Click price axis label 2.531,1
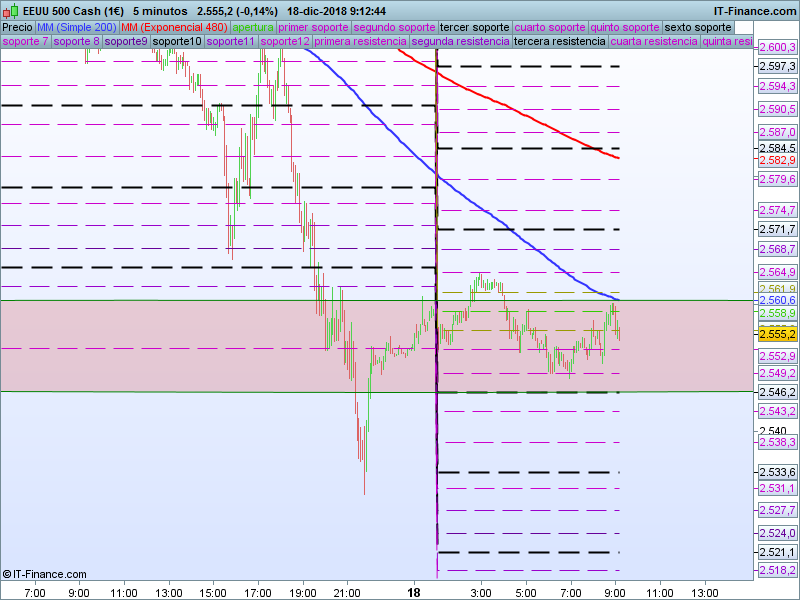This screenshot has width=800, height=600. coord(777,488)
